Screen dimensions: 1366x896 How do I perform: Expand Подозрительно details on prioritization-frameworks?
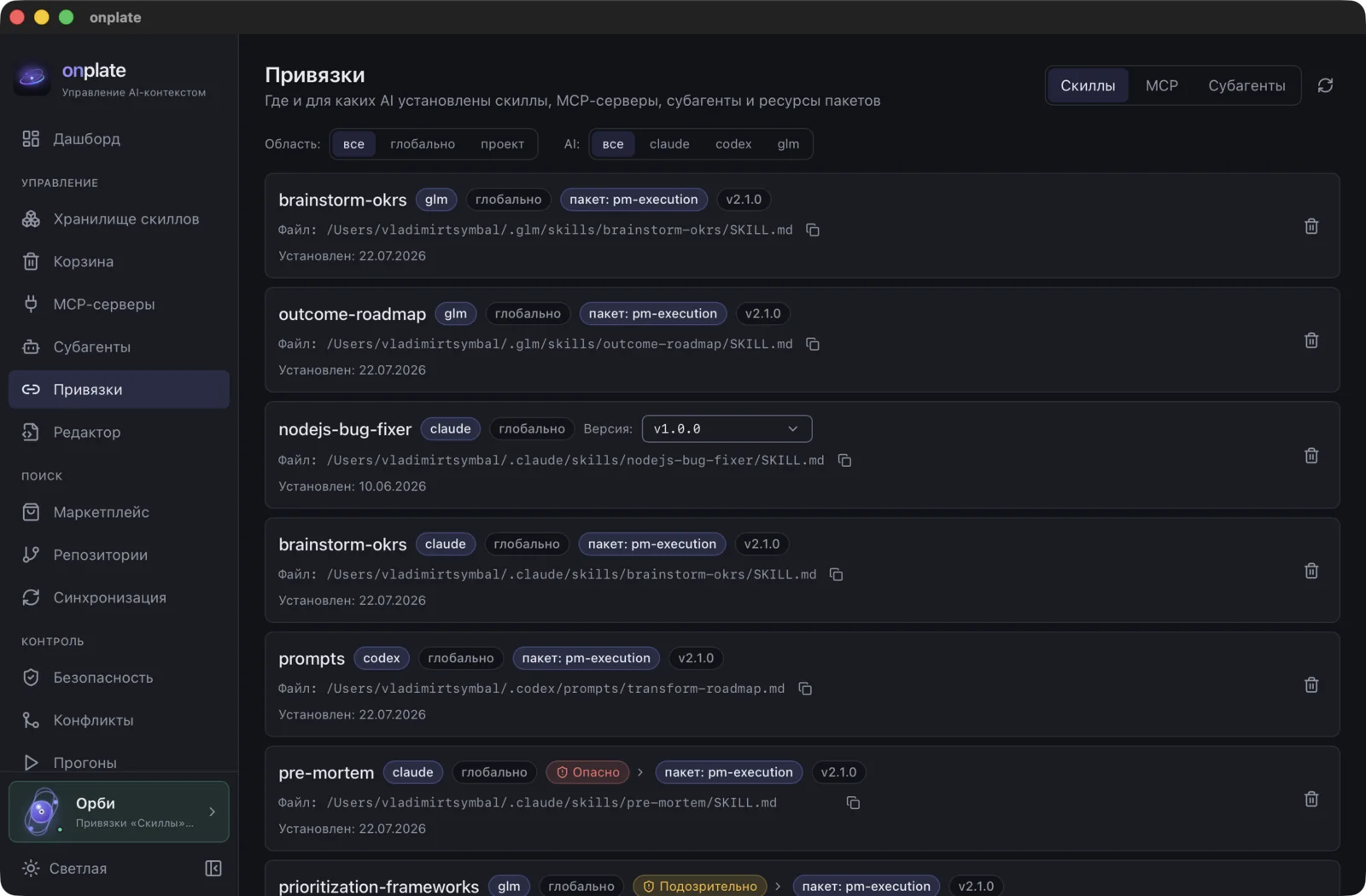(x=778, y=887)
